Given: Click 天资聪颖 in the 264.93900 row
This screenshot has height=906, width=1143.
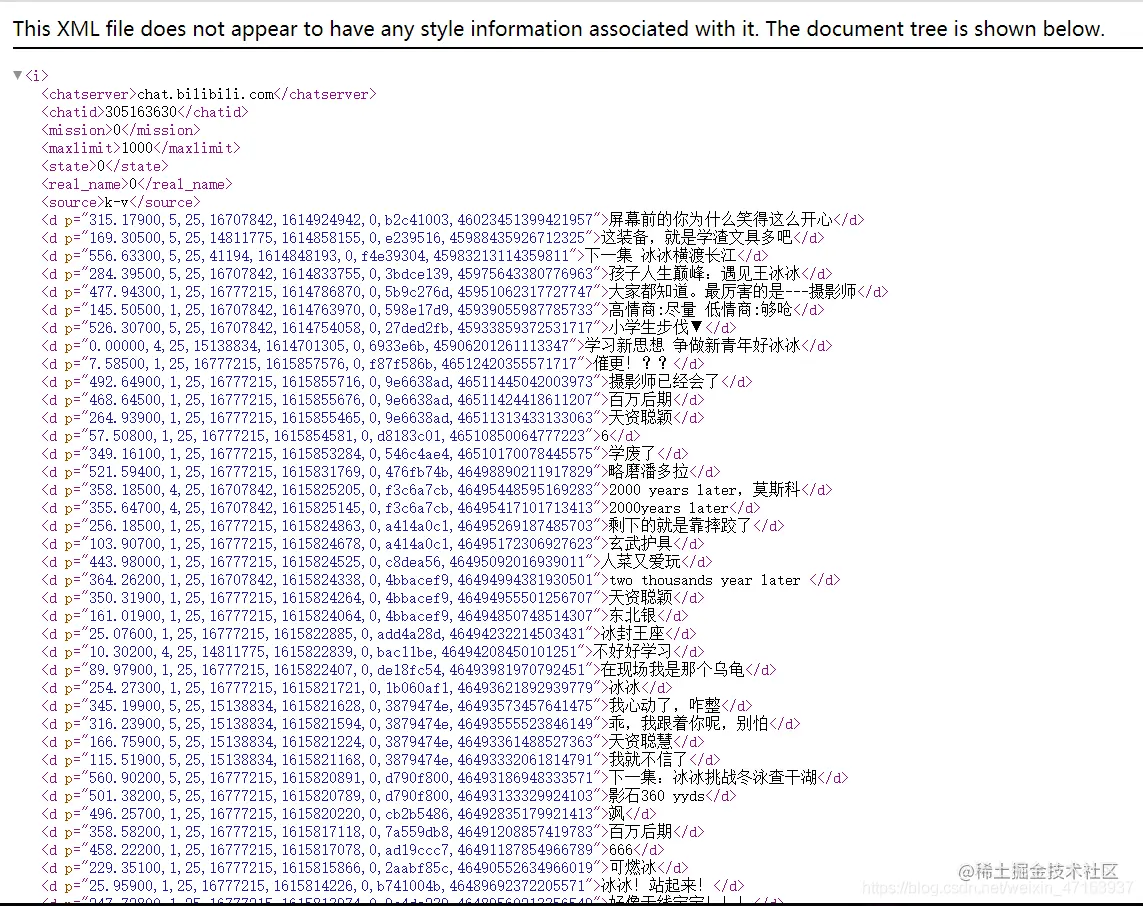Looking at the screenshot, I should point(641,418).
